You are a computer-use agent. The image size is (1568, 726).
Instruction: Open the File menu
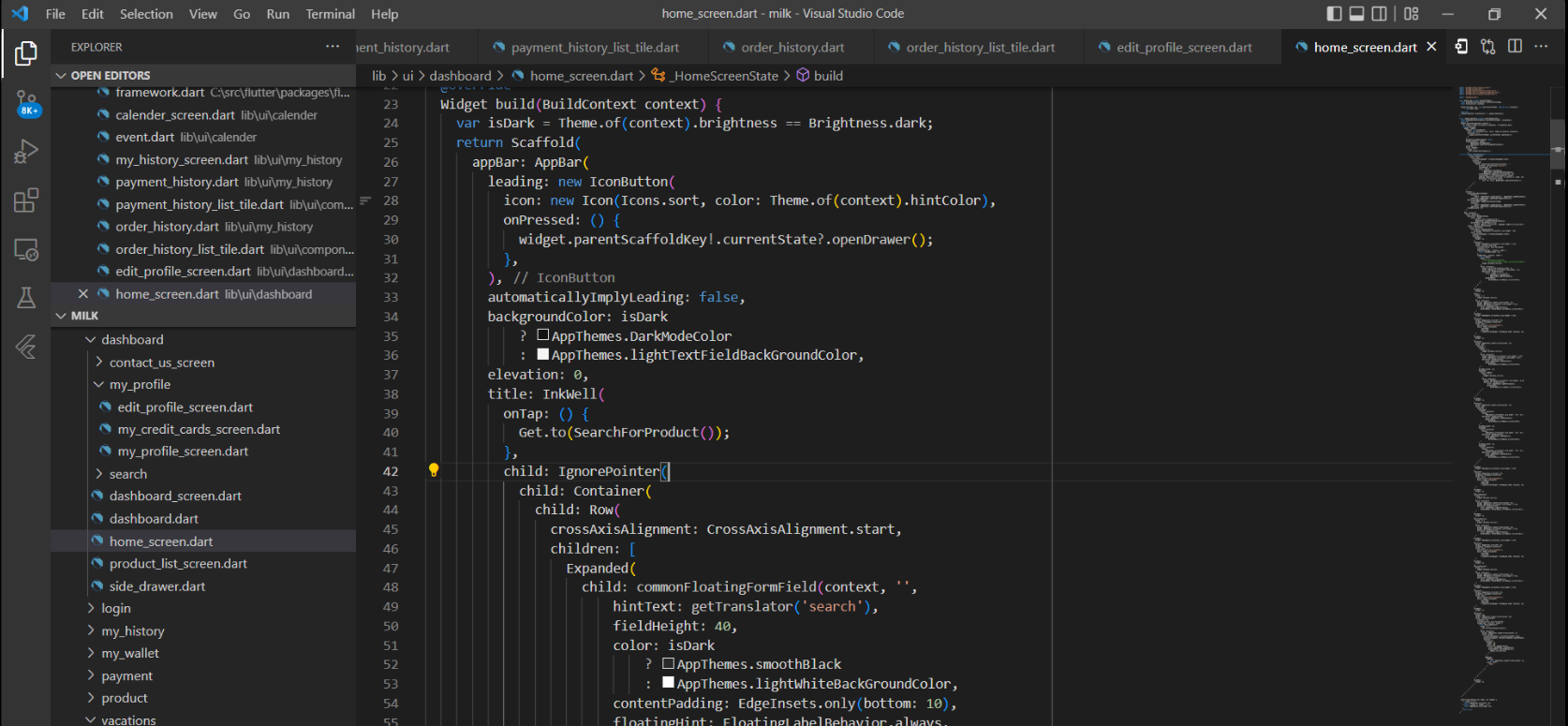pos(55,13)
